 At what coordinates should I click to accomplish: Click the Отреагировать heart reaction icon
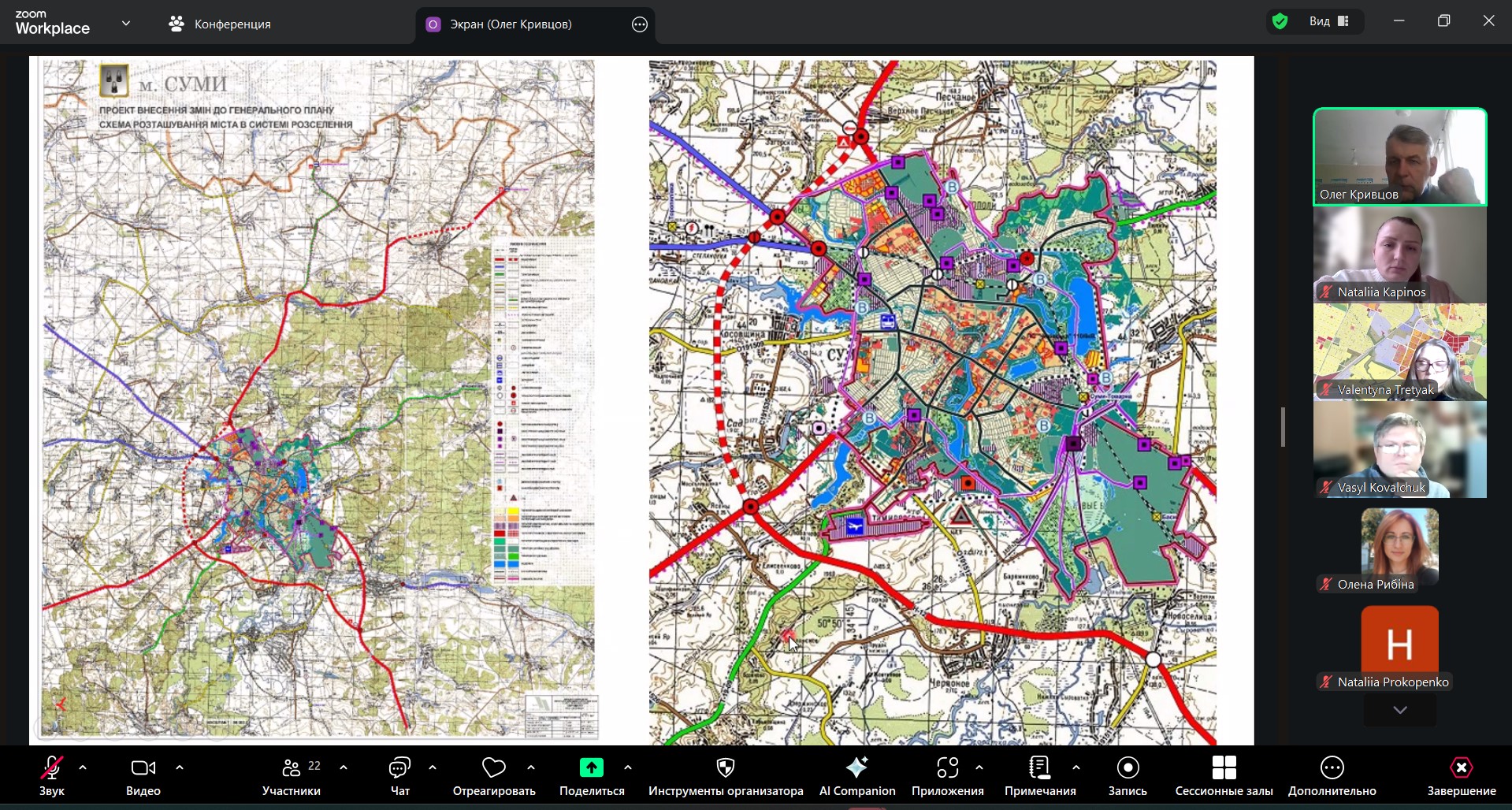[x=494, y=768]
